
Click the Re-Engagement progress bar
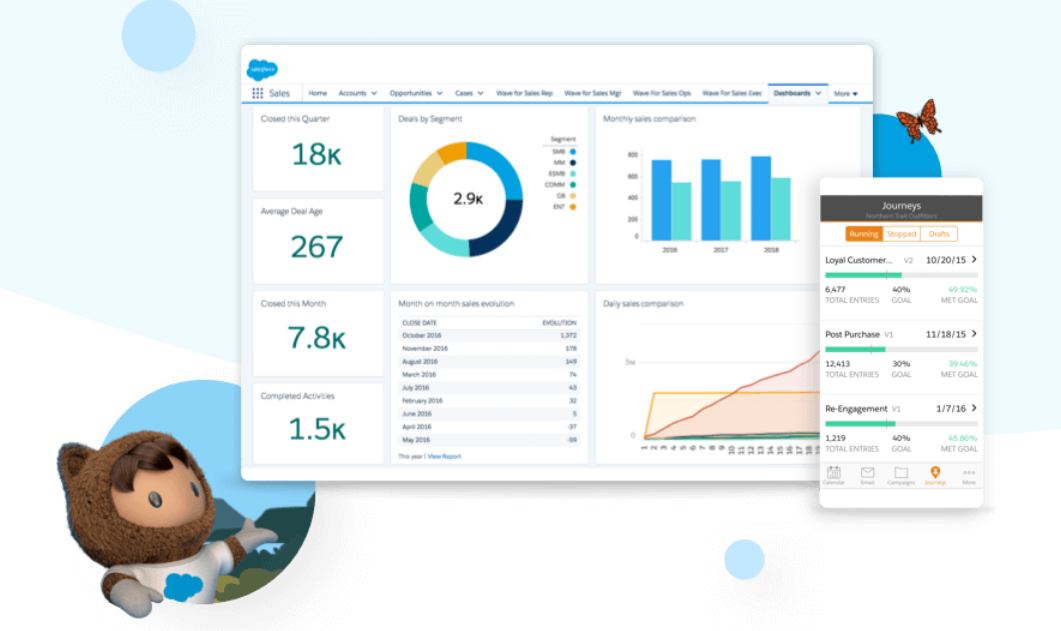[x=901, y=424]
